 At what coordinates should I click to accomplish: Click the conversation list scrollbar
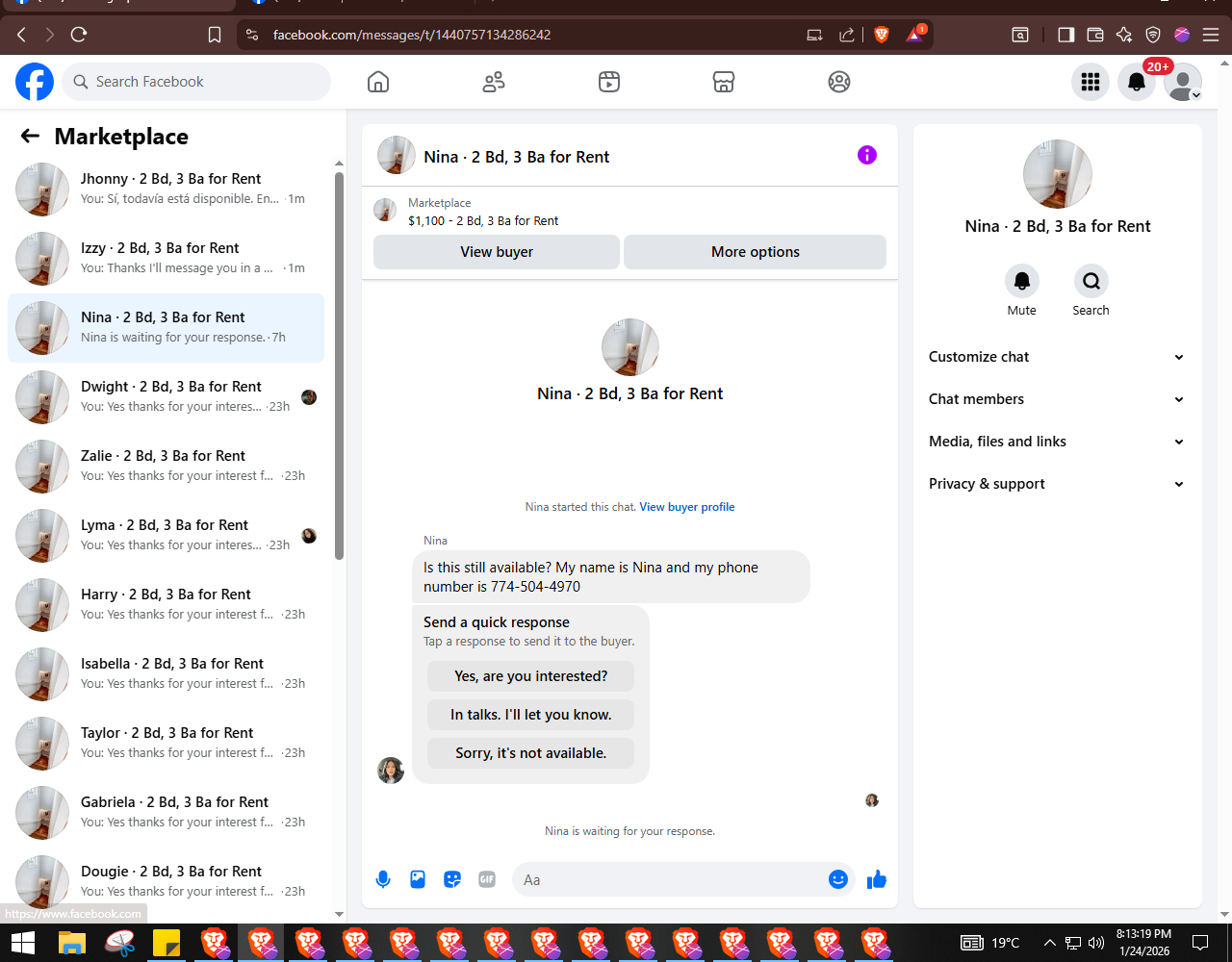pyautogui.click(x=339, y=366)
